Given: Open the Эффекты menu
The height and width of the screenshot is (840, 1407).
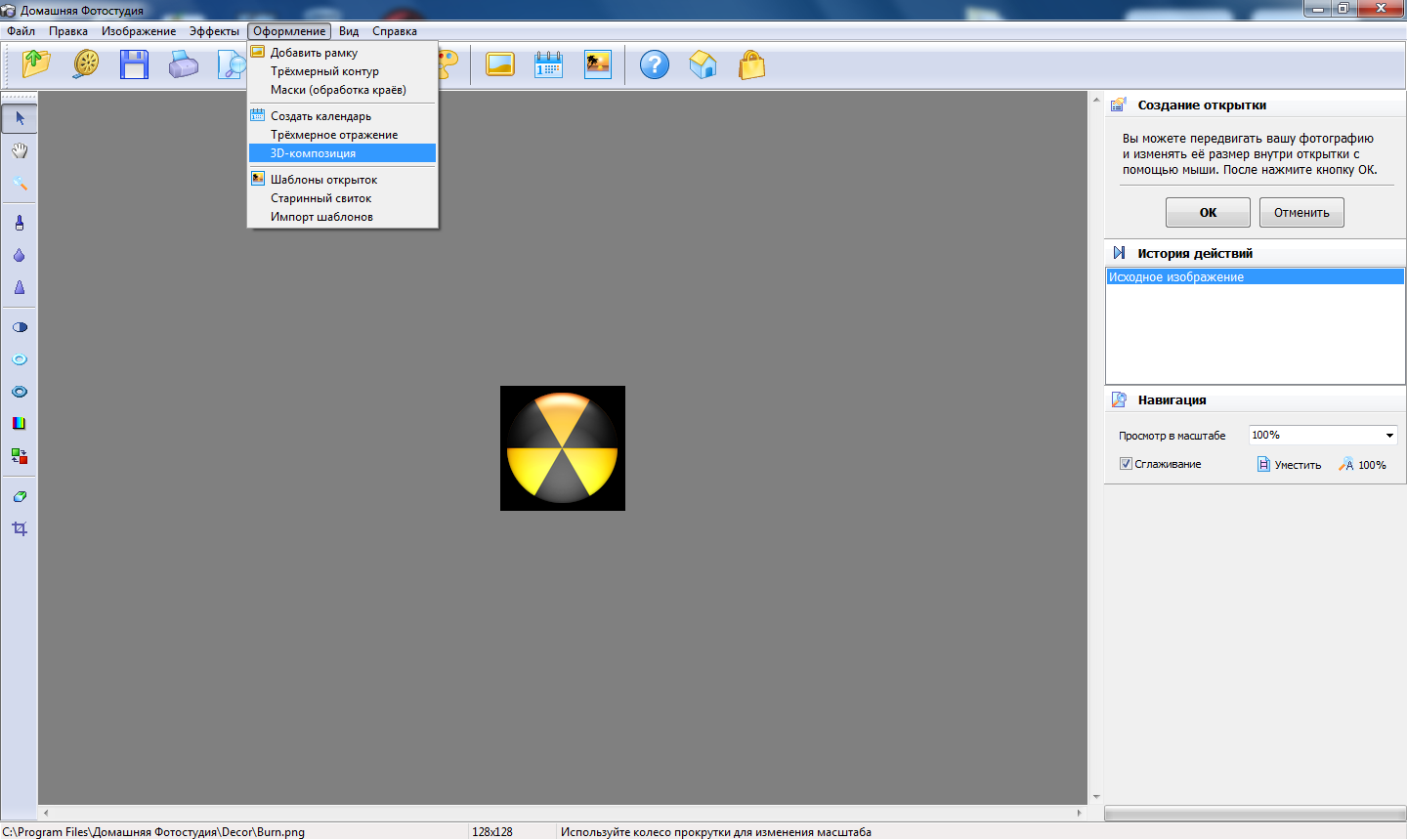Looking at the screenshot, I should coord(214,31).
